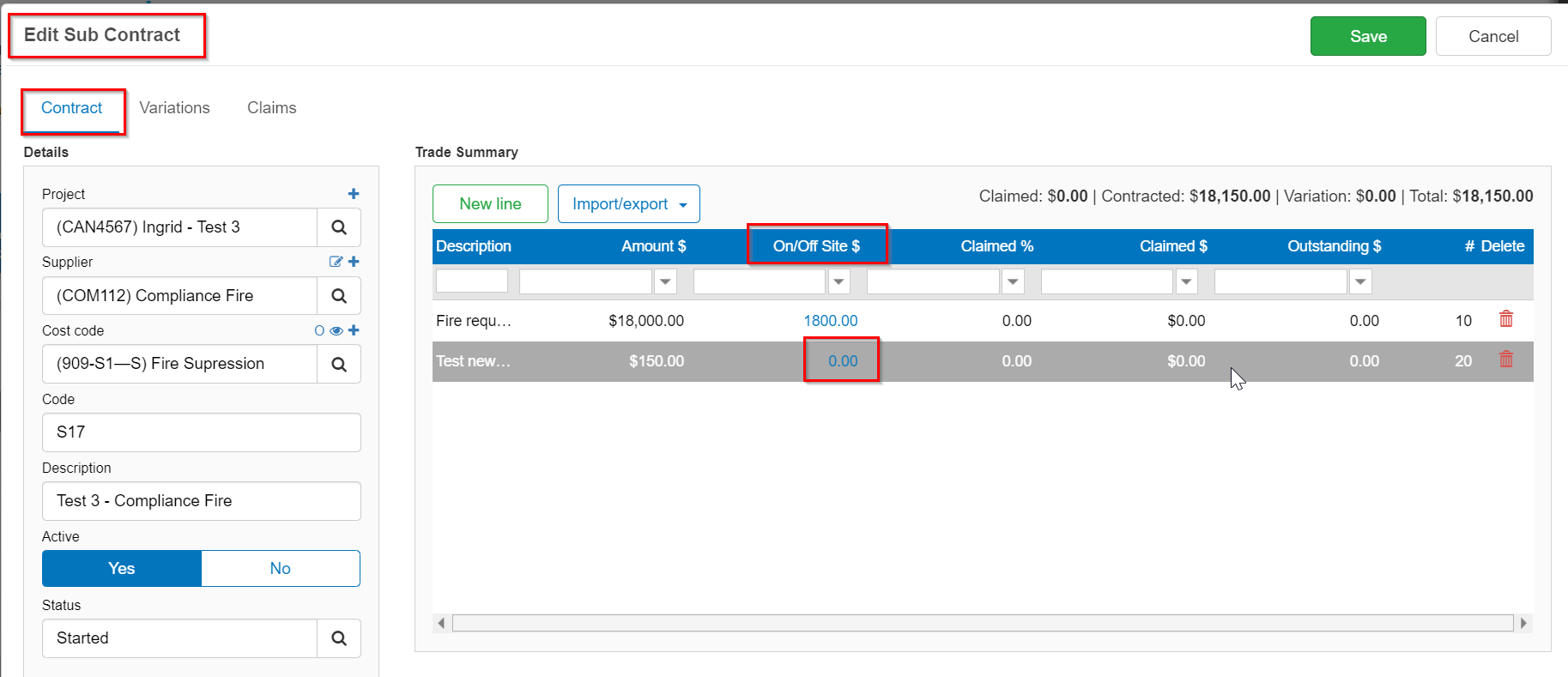Viewport: 1568px width, 677px height.
Task: Select row number 20 cell
Action: pyautogui.click(x=1463, y=361)
